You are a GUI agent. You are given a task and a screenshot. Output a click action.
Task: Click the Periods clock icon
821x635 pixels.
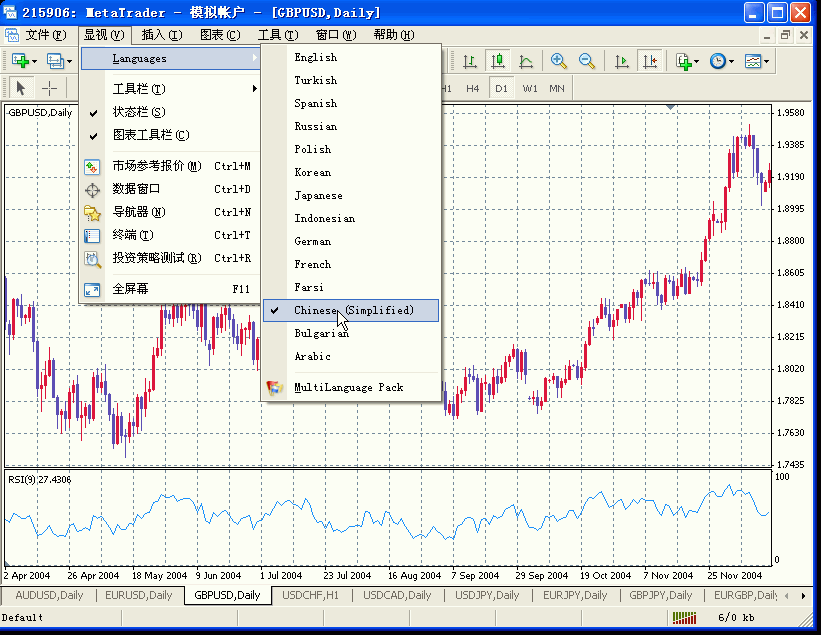(718, 61)
